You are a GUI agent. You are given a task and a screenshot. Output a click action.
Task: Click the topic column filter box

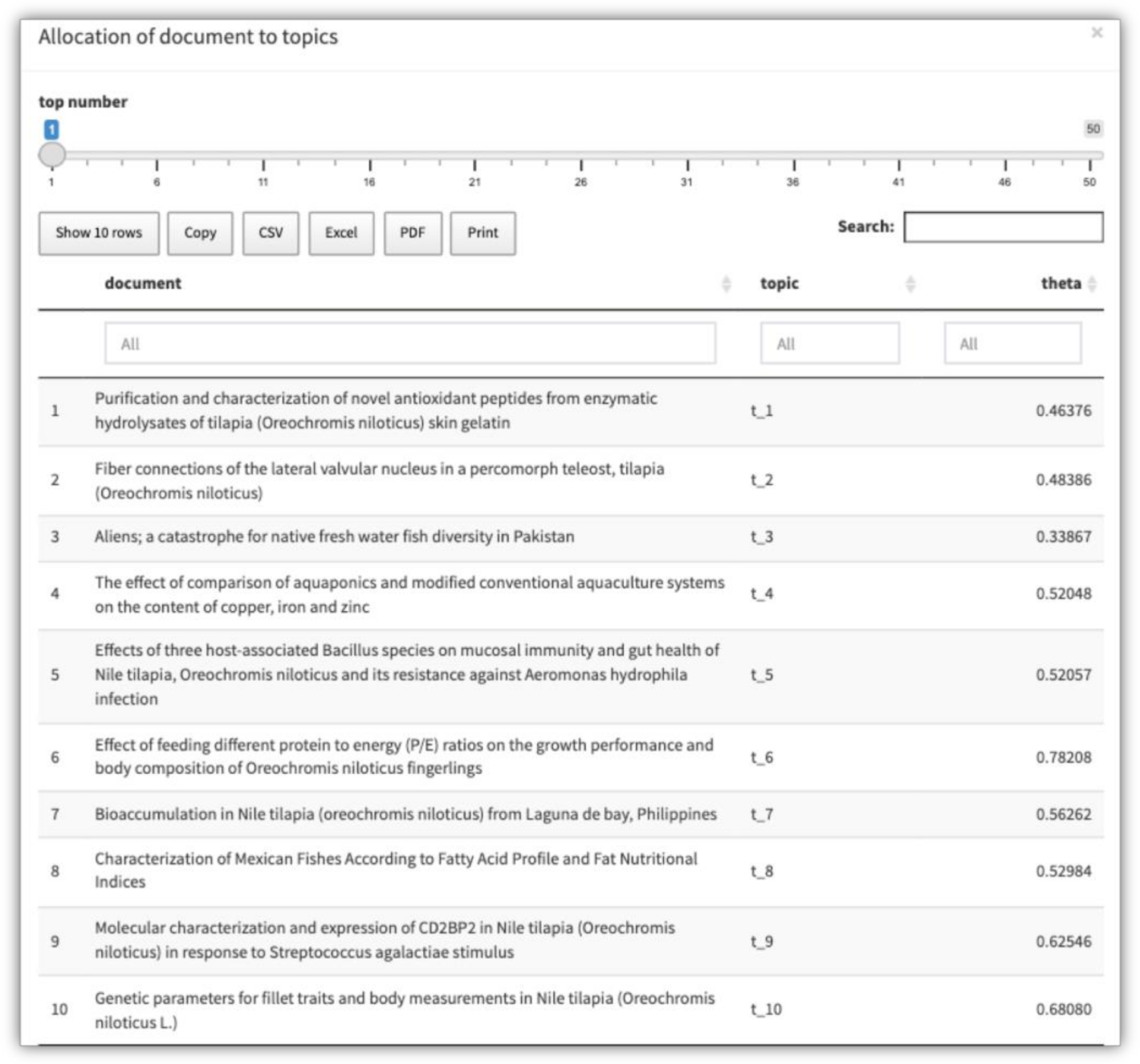coord(829,344)
